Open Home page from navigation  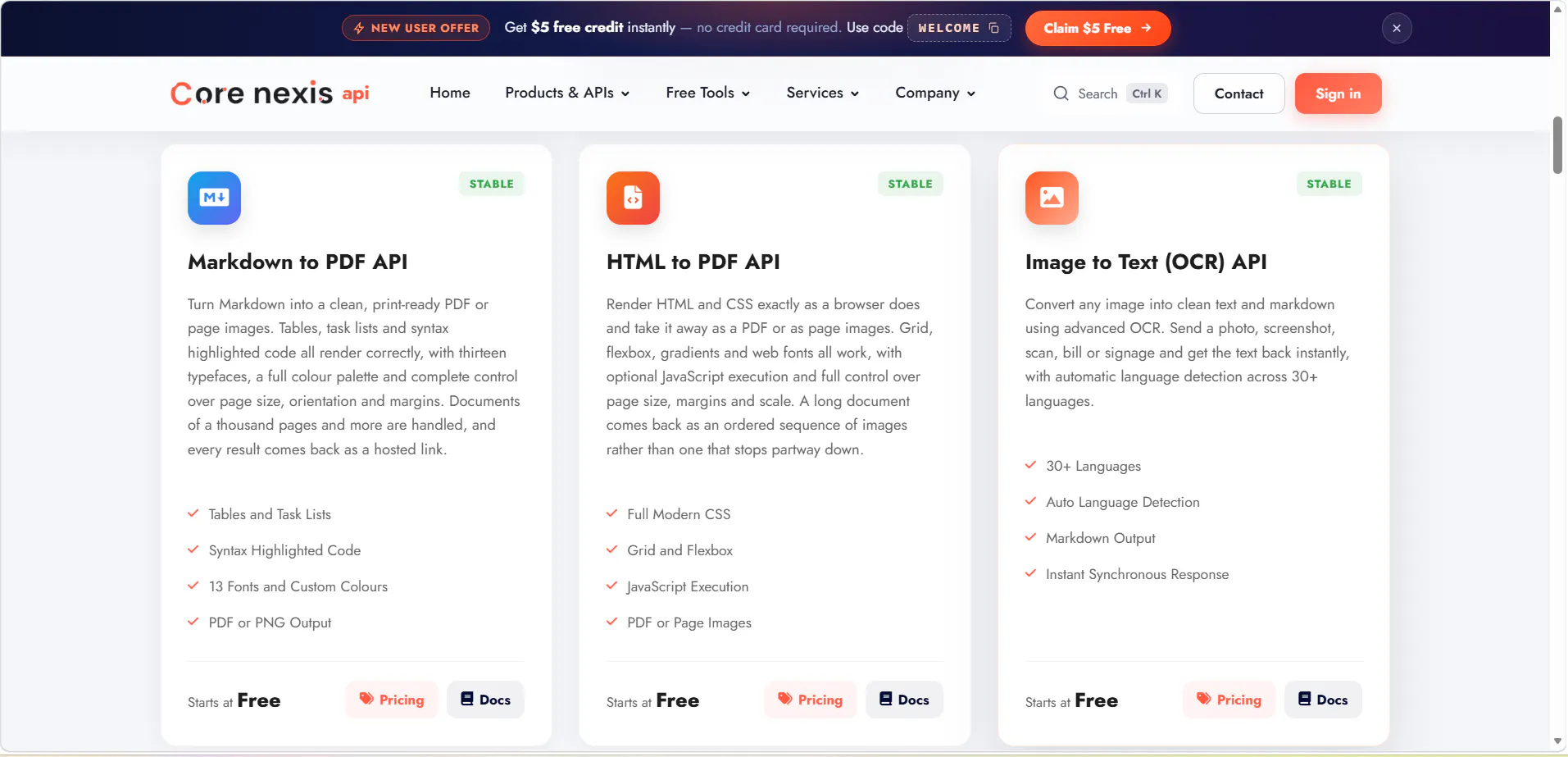(x=450, y=93)
